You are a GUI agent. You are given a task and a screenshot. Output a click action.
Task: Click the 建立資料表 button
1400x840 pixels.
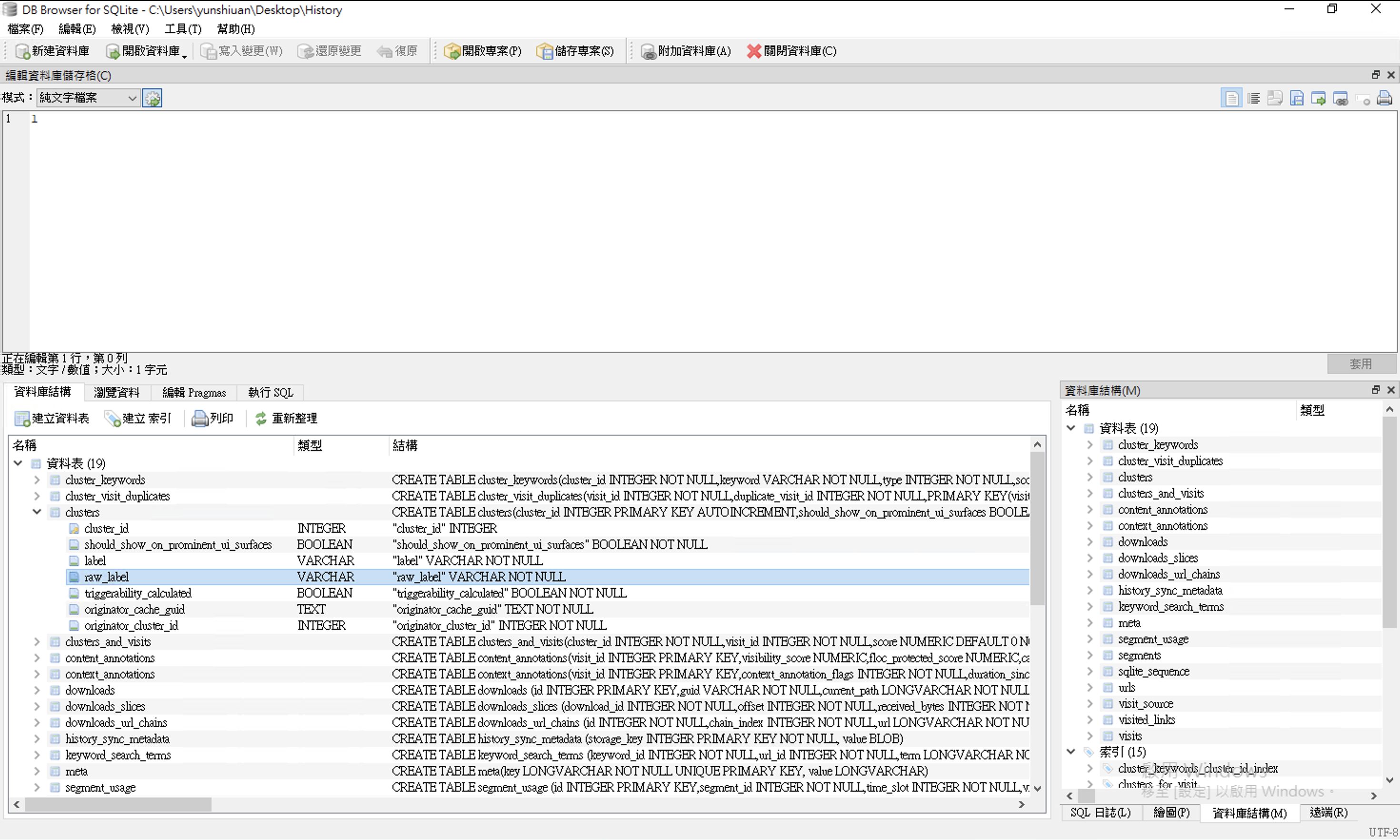(x=51, y=418)
